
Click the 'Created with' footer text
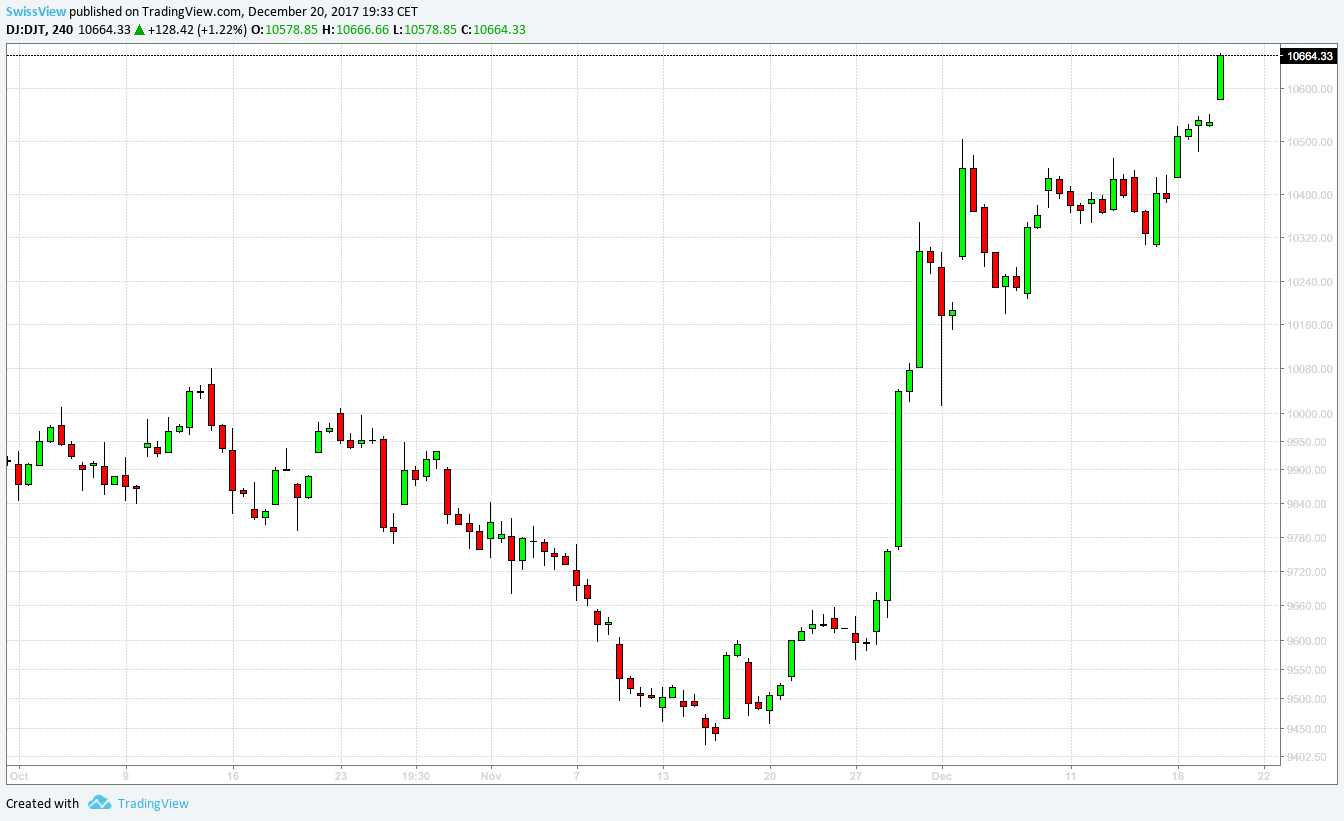click(x=43, y=803)
